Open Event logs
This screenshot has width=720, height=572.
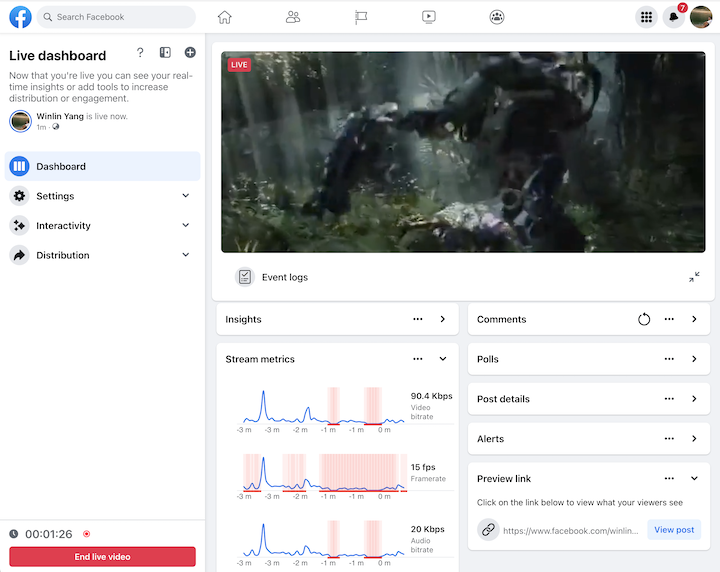[285, 277]
